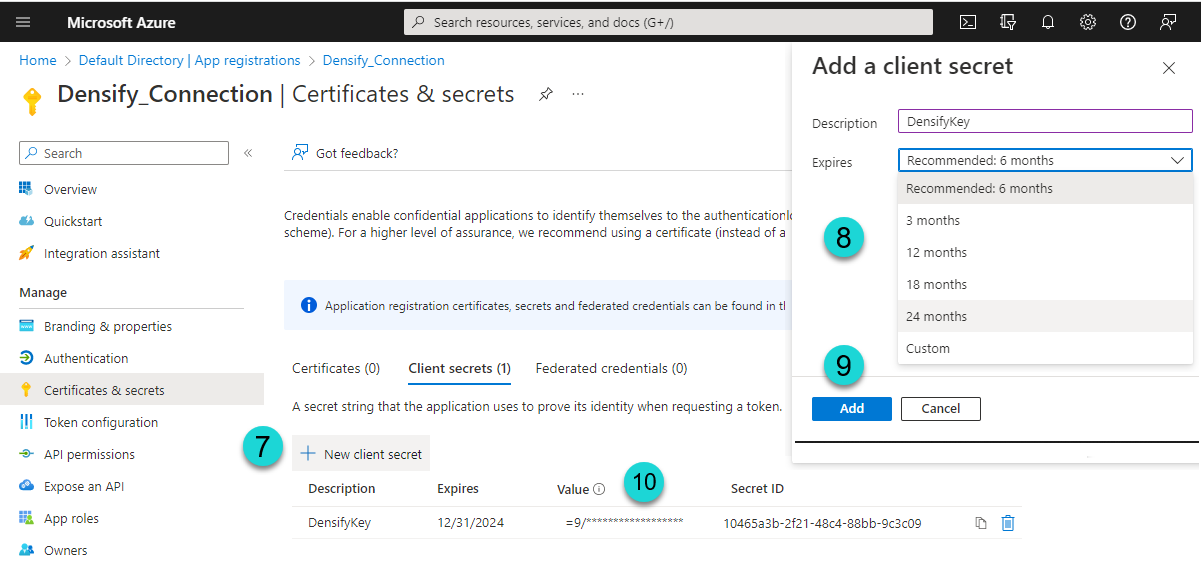Image resolution: width=1201 pixels, height=566 pixels.
Task: Click the Cancel button
Action: (x=941, y=408)
